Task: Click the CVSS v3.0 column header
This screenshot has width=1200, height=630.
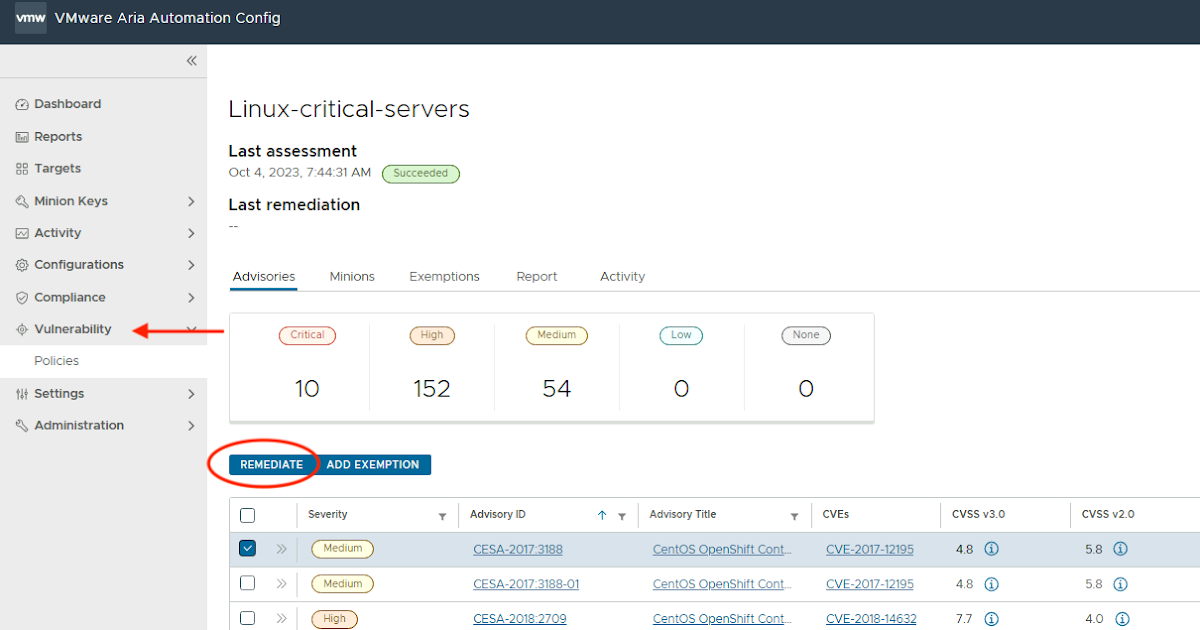Action: (978, 515)
